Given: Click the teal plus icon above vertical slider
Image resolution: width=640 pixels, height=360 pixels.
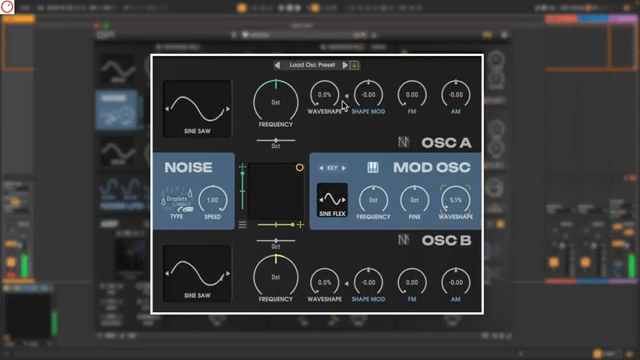Looking at the screenshot, I should click(x=242, y=167).
